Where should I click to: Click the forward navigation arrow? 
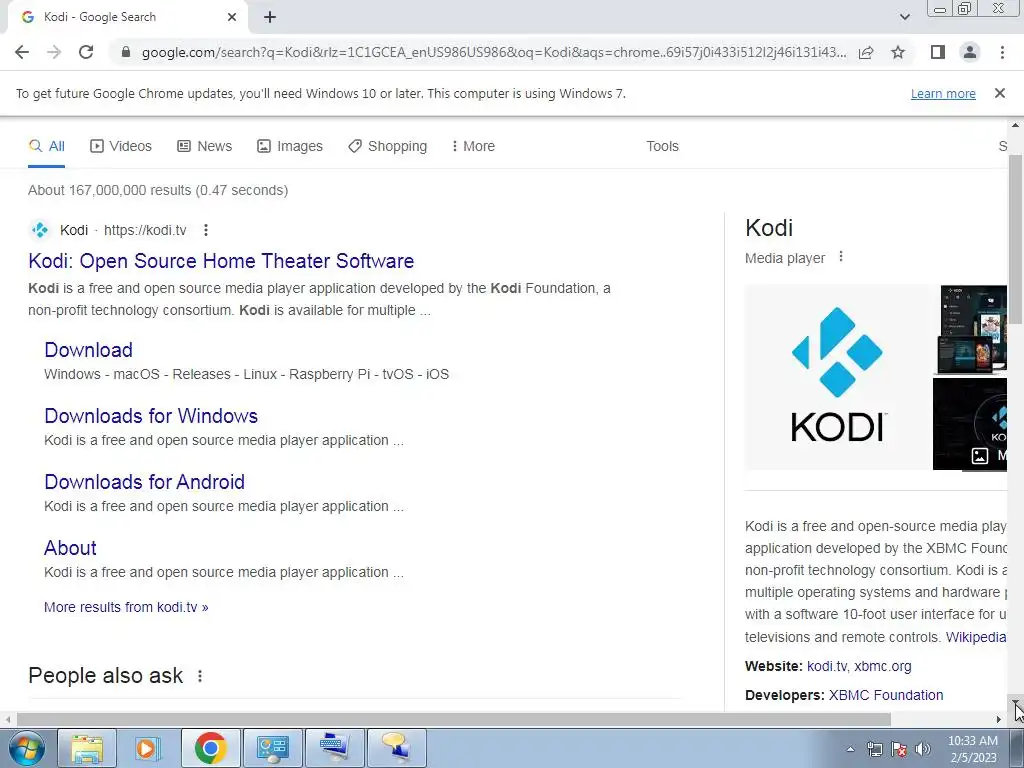[x=54, y=52]
